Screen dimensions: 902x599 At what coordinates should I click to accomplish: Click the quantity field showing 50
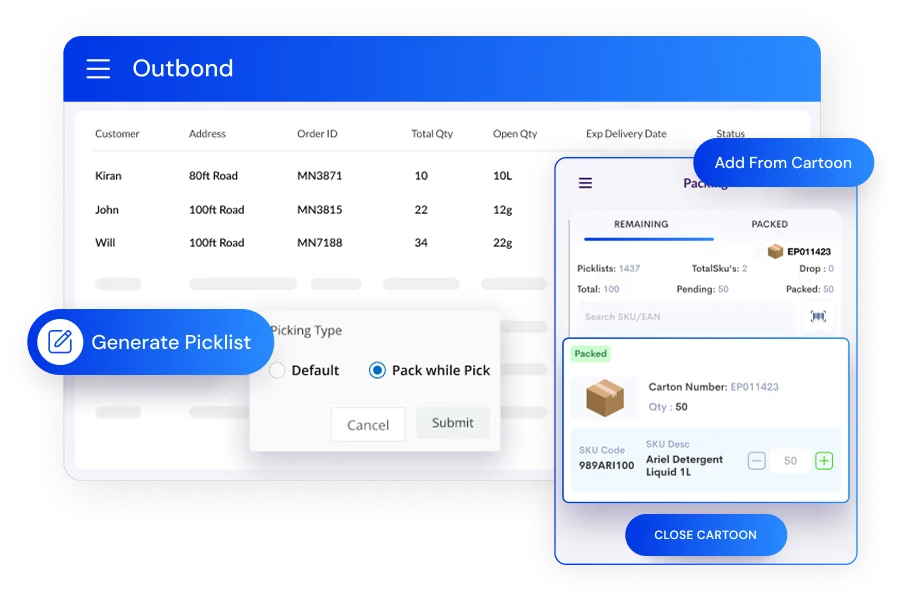pyautogui.click(x=790, y=461)
